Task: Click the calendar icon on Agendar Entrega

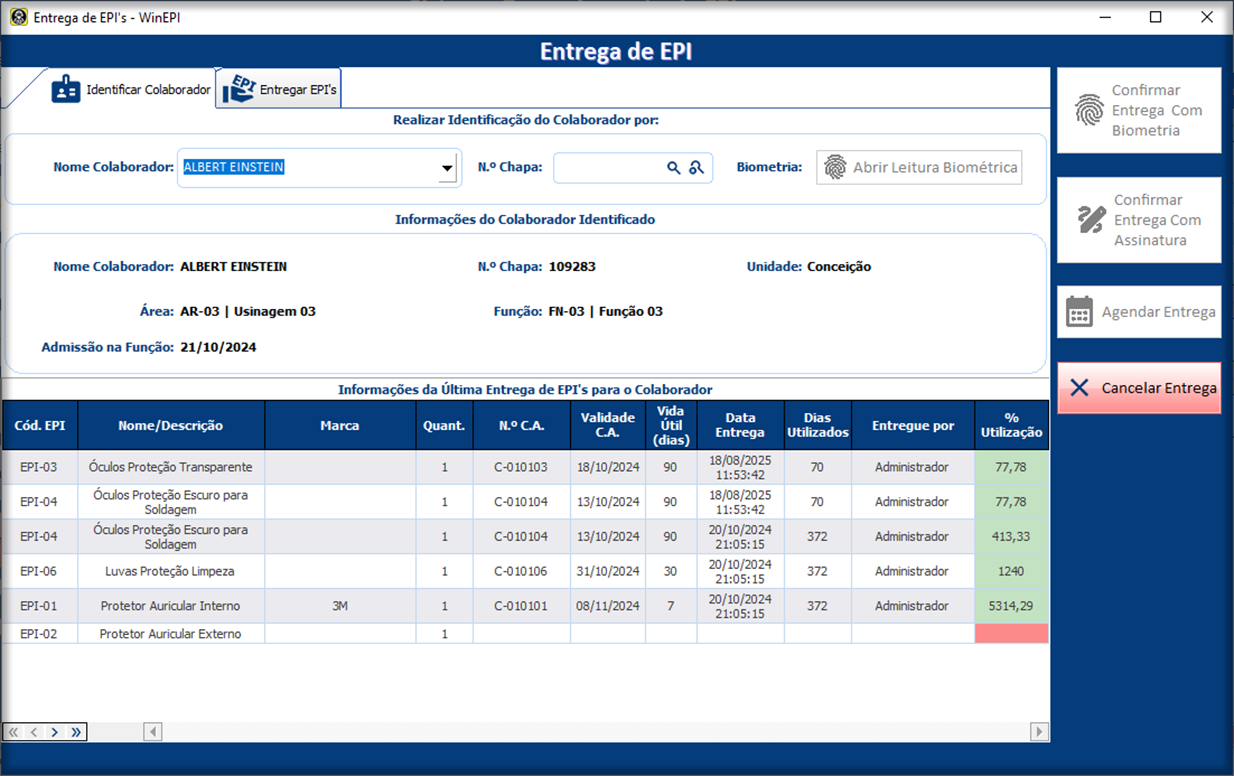Action: point(1079,311)
